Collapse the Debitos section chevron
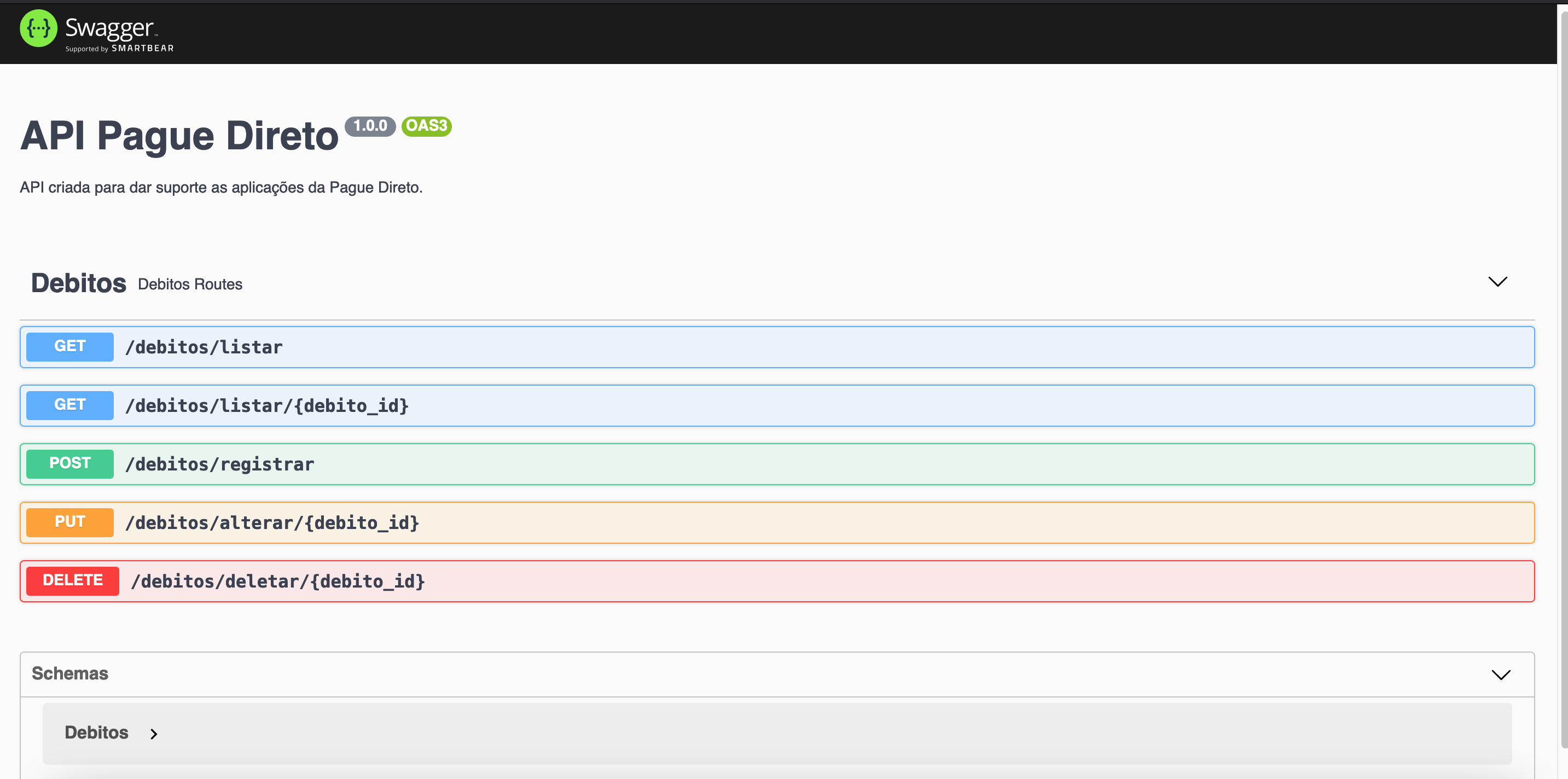The width and height of the screenshot is (1568, 779). [1497, 282]
